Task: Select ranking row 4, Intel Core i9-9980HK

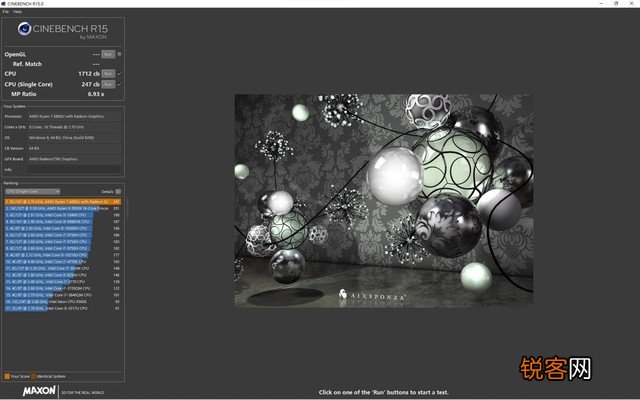Action: pos(63,222)
